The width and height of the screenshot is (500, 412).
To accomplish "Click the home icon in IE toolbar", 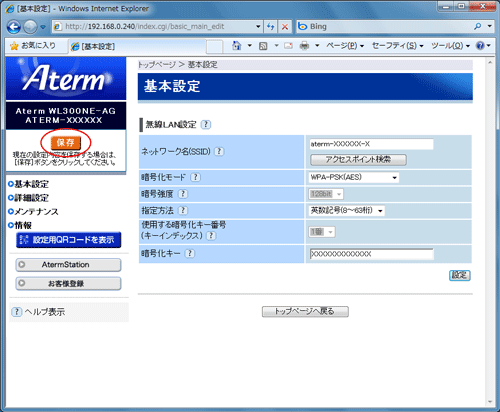I will tap(237, 45).
